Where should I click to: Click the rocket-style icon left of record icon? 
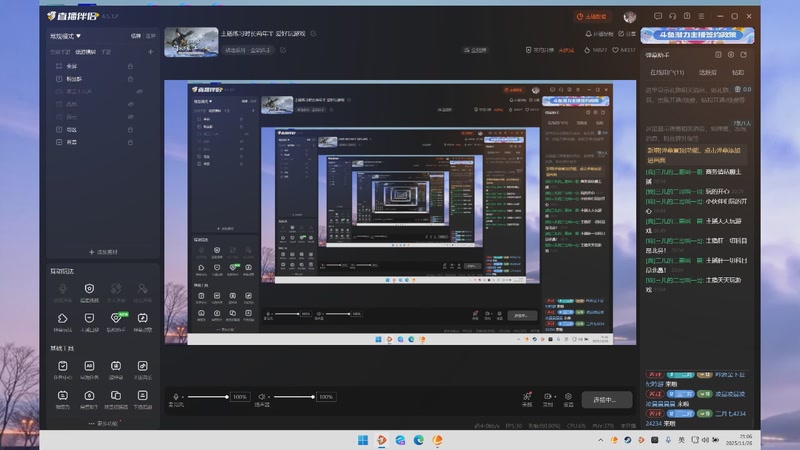(x=527, y=396)
